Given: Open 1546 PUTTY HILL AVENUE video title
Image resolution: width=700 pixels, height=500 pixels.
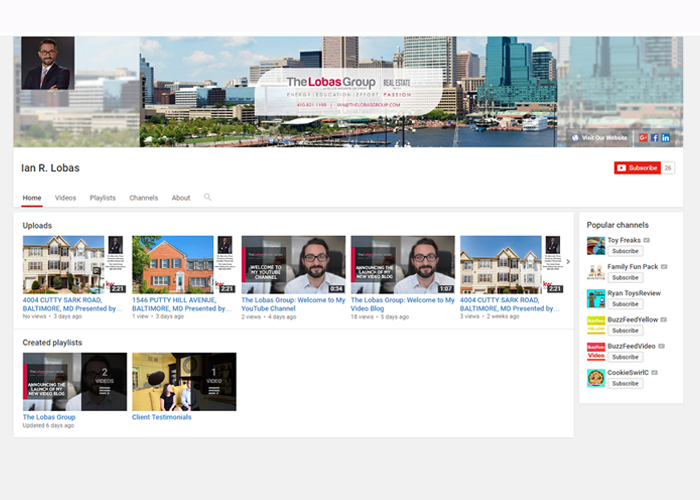Looking at the screenshot, I should (182, 304).
